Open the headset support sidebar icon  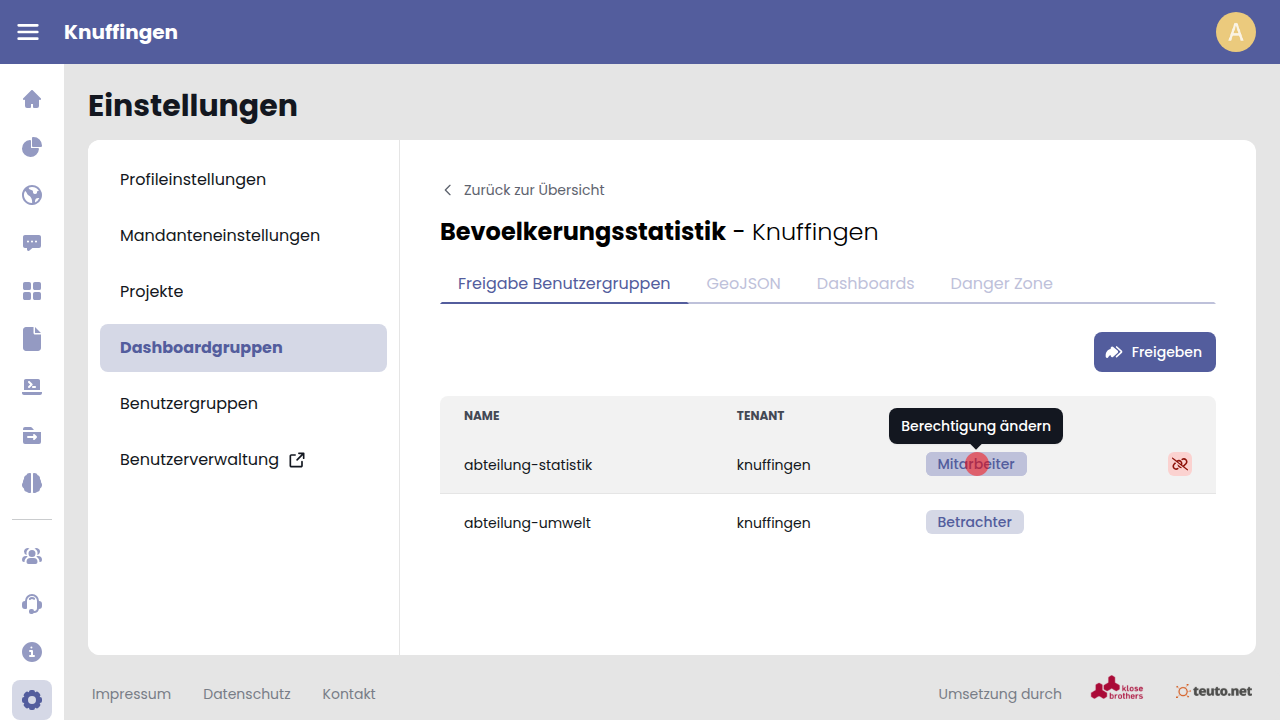32,604
